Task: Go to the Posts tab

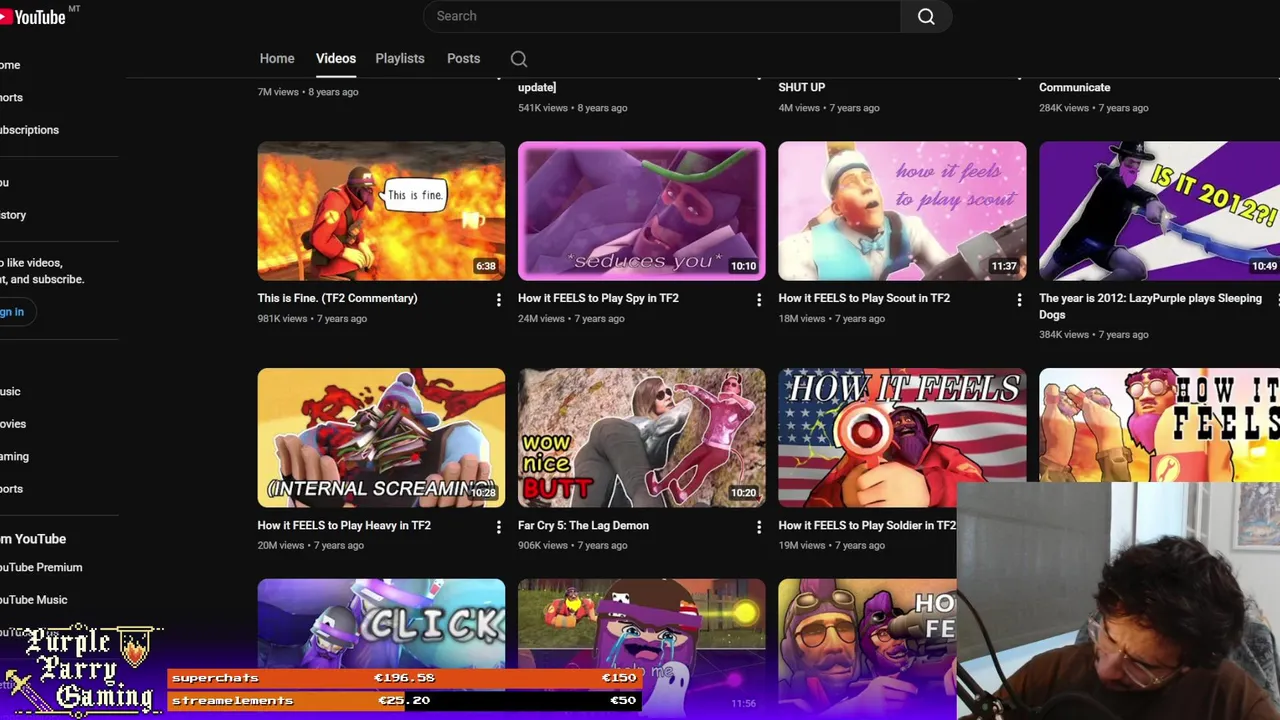Action: [x=463, y=58]
